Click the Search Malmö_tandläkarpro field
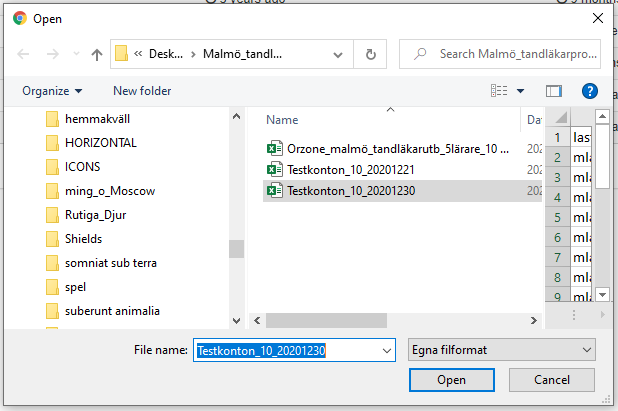Screen dimensions: 618x411 pos(500,54)
